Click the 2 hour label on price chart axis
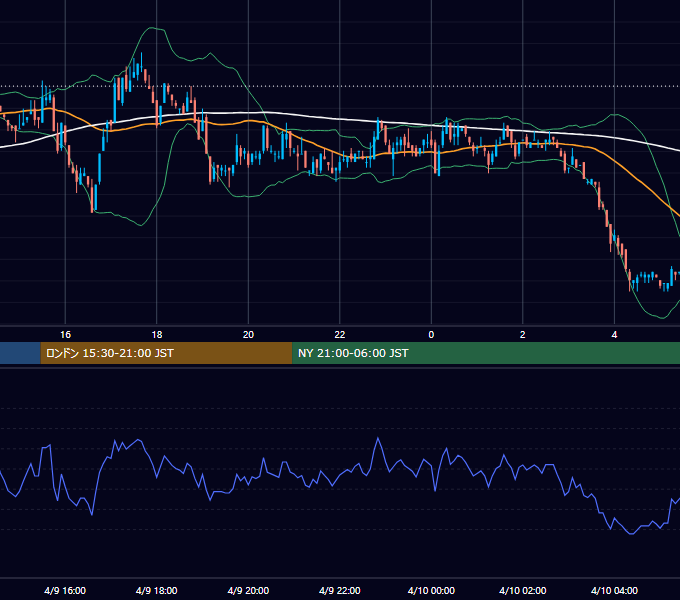Viewport: 680px width, 600px height. (523, 335)
